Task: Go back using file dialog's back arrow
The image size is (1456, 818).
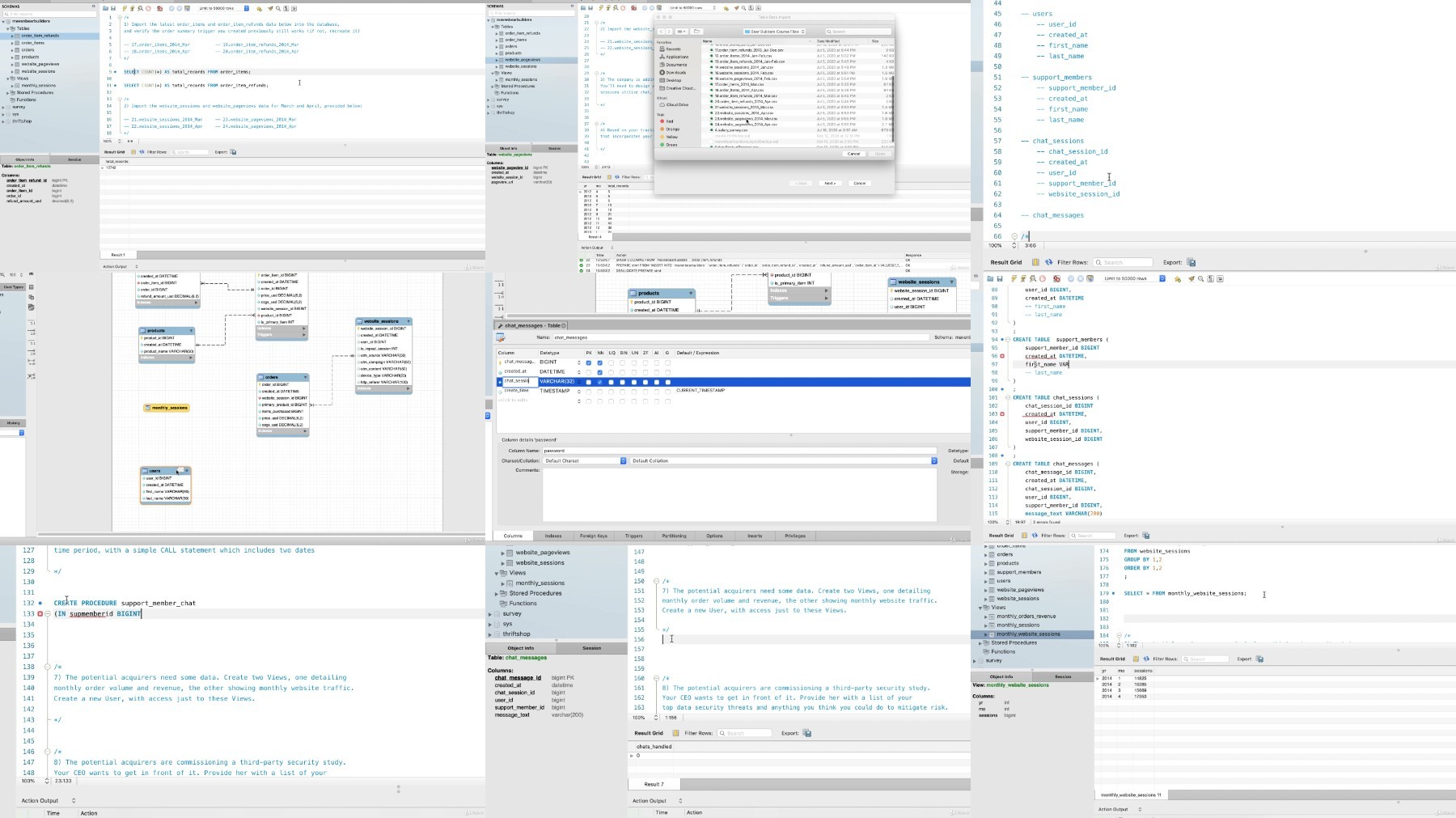Action: click(662, 32)
